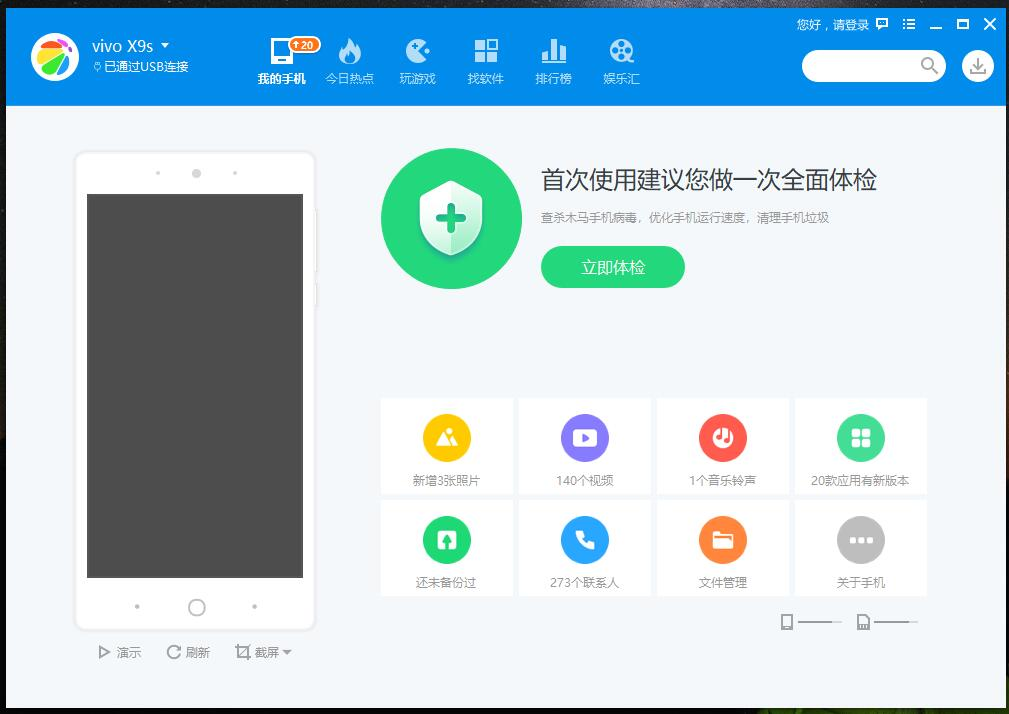The width and height of the screenshot is (1009, 714).
Task: Click the magnifier search icon
Action: 929,66
